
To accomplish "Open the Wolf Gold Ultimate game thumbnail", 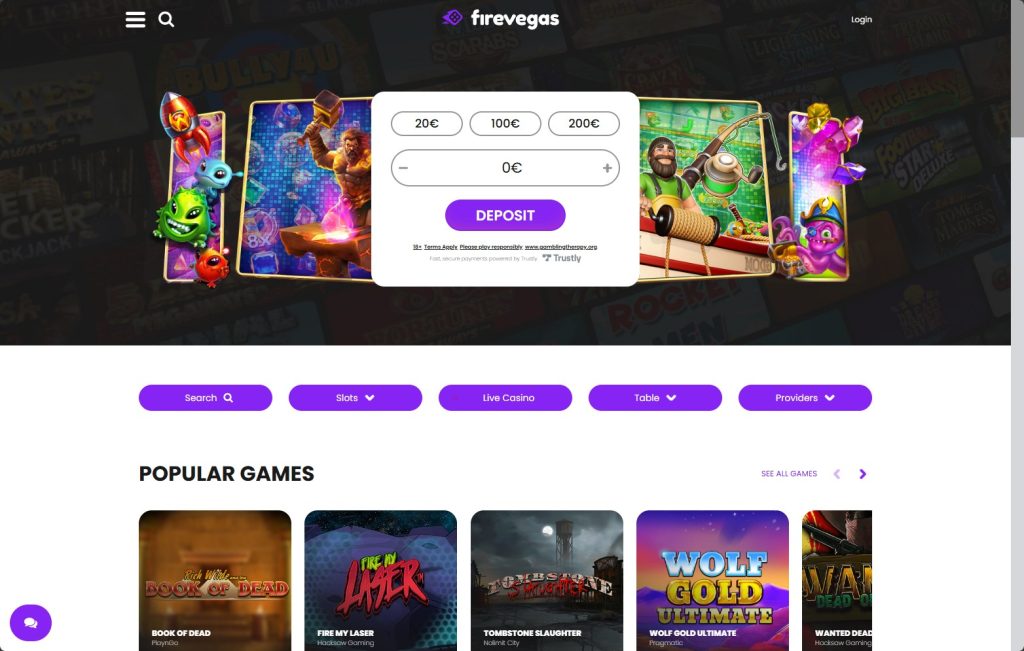I will pyautogui.click(x=712, y=580).
